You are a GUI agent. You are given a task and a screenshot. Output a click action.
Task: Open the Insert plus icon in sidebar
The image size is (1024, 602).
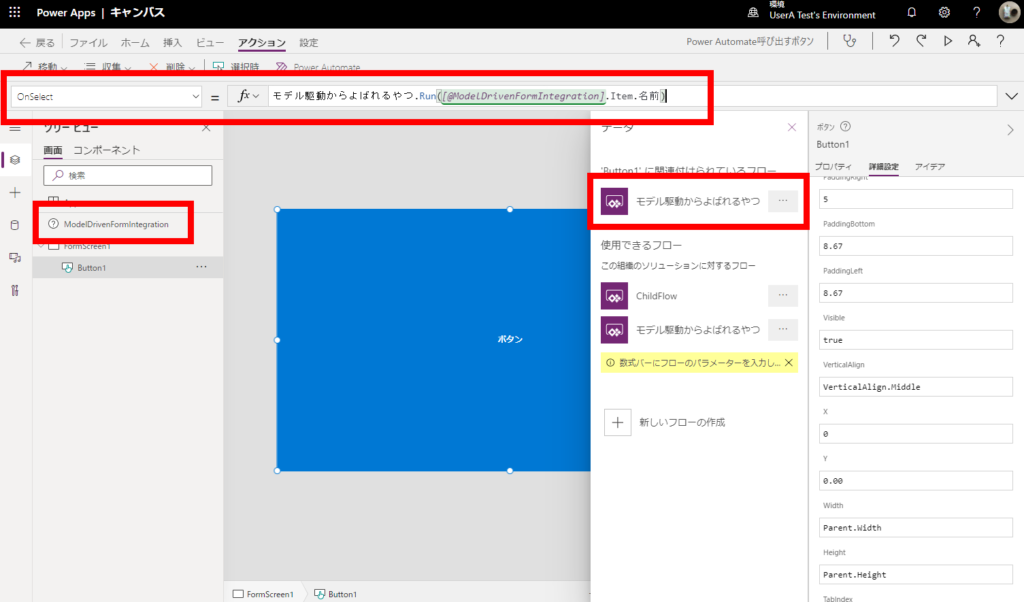click(15, 193)
